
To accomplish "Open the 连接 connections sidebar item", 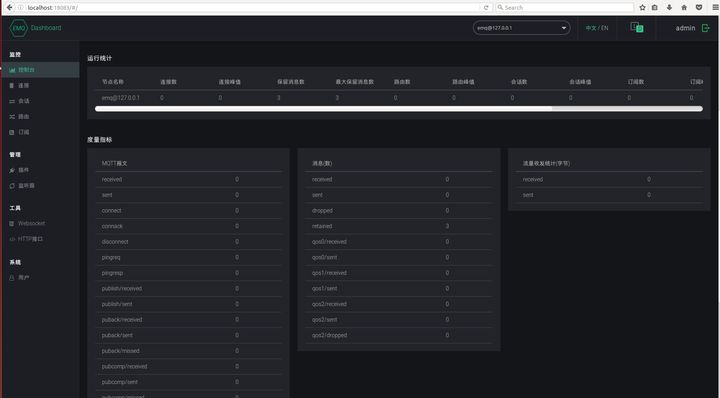I will 40,85.
